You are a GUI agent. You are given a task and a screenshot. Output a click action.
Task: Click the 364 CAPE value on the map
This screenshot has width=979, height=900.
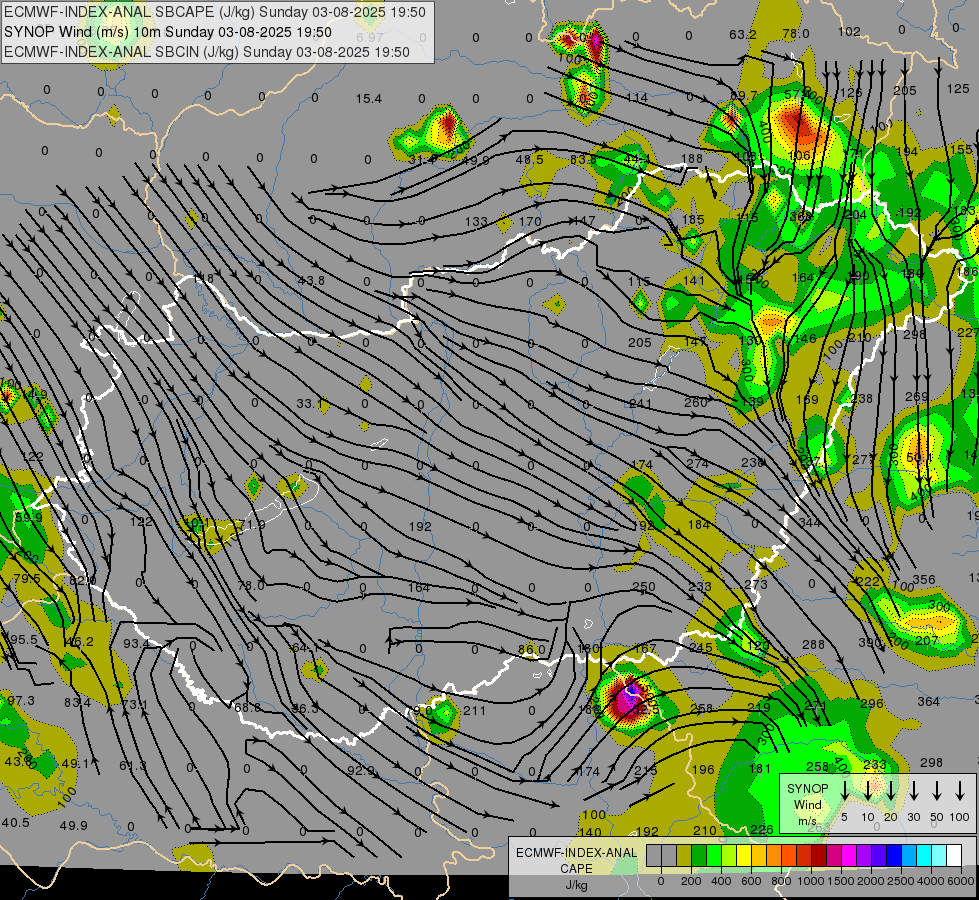(x=928, y=701)
